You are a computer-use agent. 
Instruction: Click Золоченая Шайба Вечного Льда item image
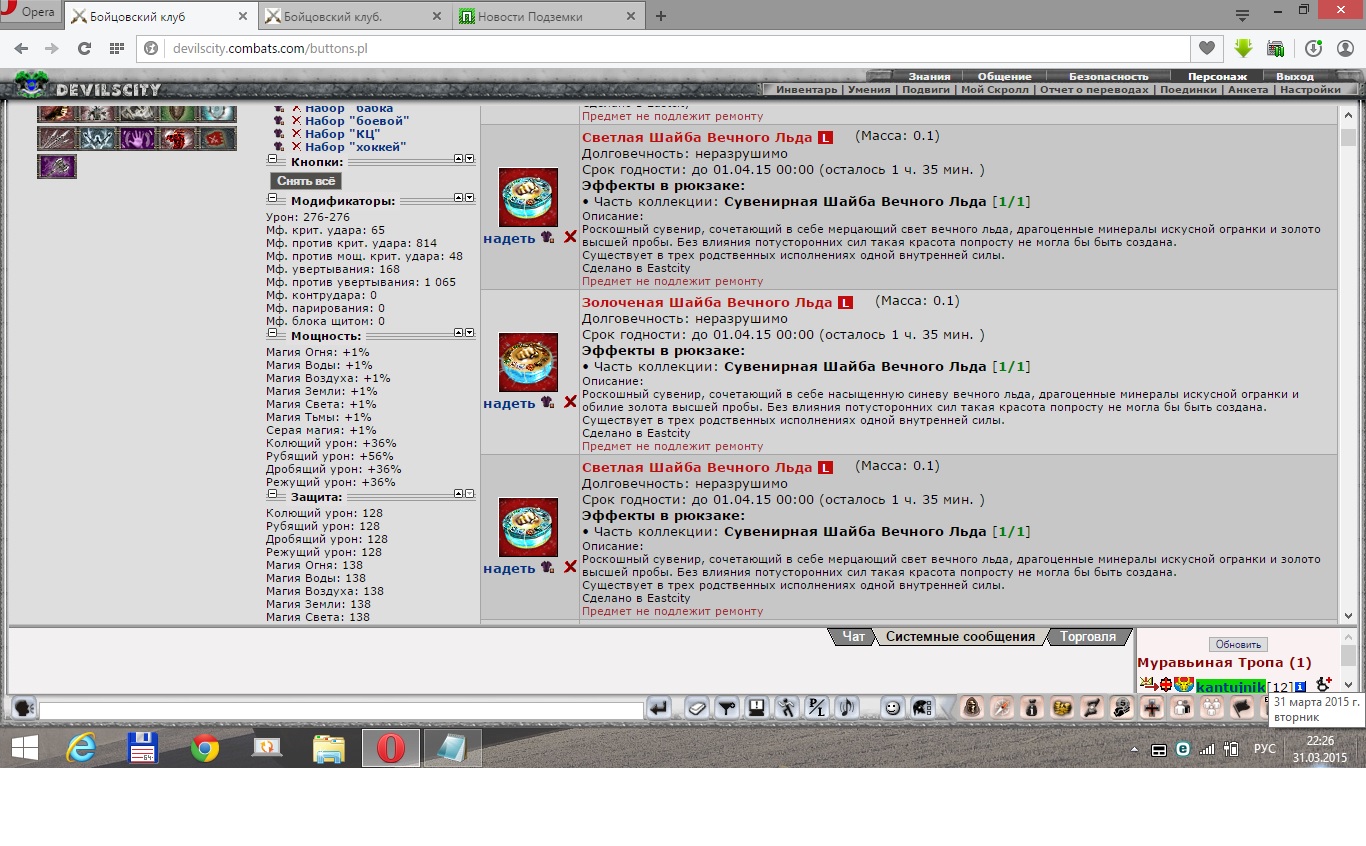click(528, 363)
